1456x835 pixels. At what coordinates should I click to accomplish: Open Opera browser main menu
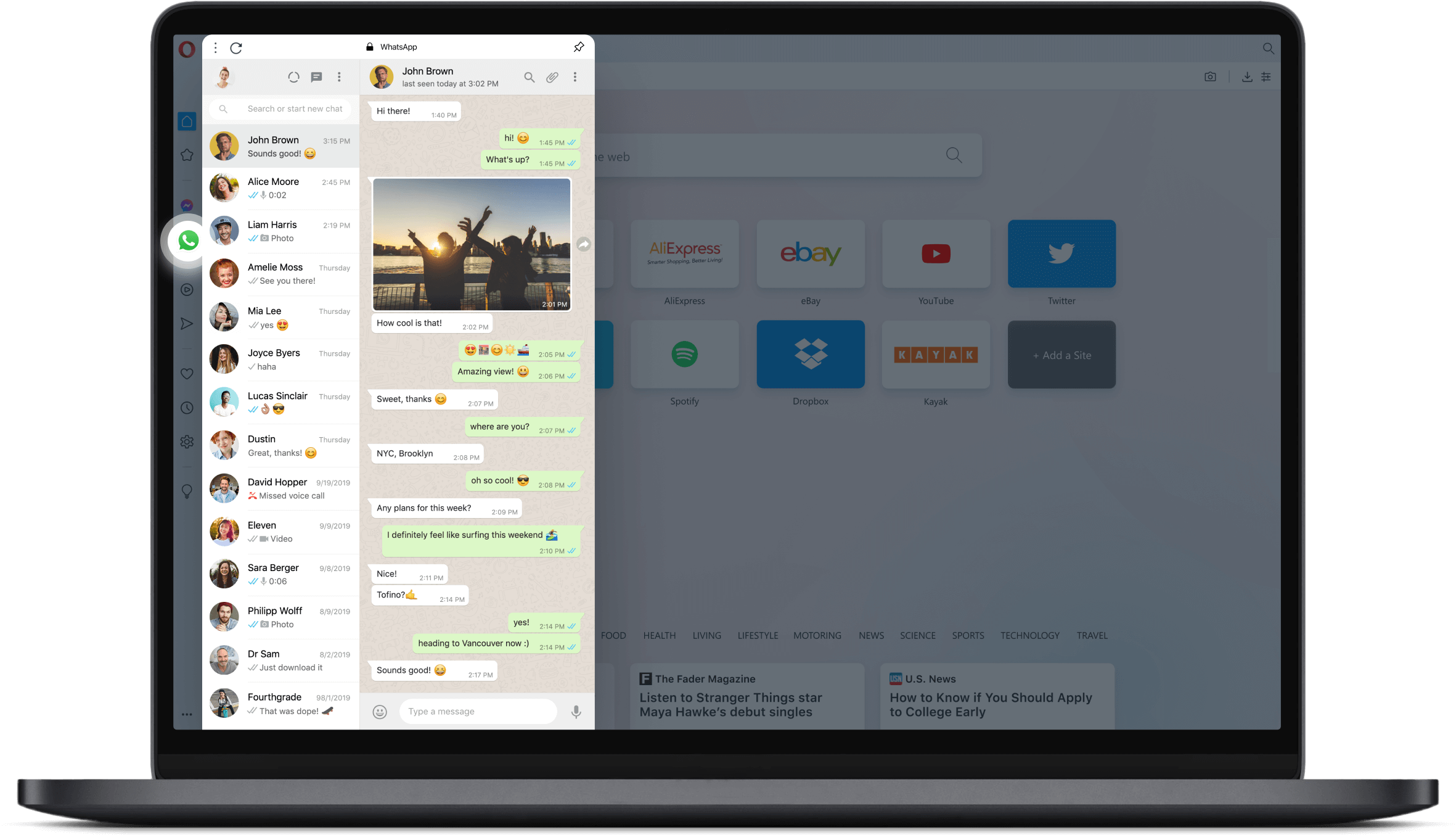tap(186, 47)
